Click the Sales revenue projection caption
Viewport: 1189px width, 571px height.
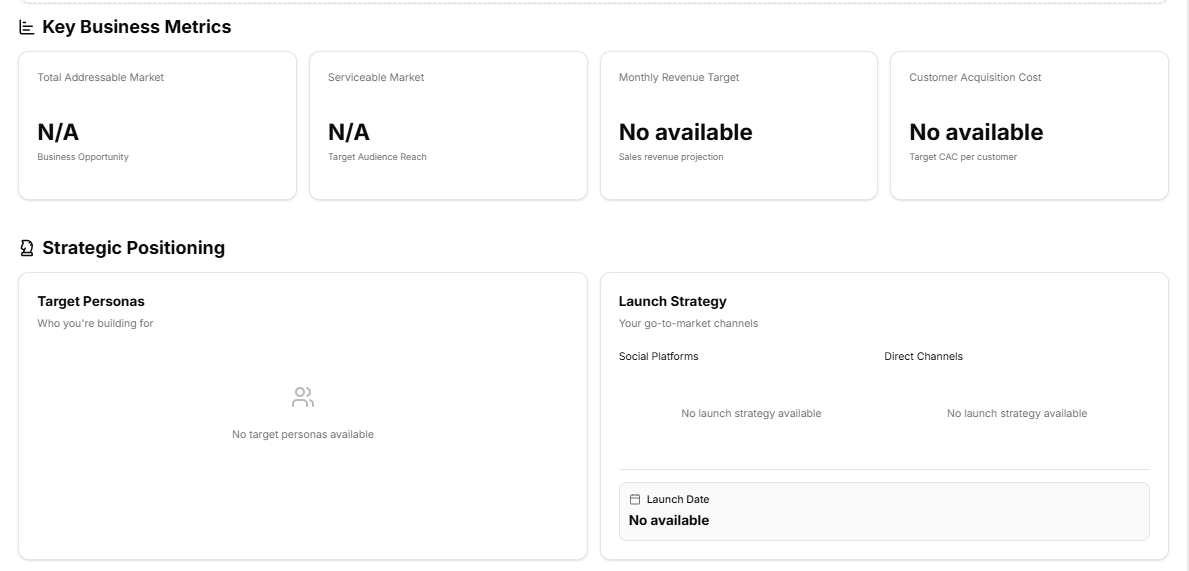pos(671,157)
